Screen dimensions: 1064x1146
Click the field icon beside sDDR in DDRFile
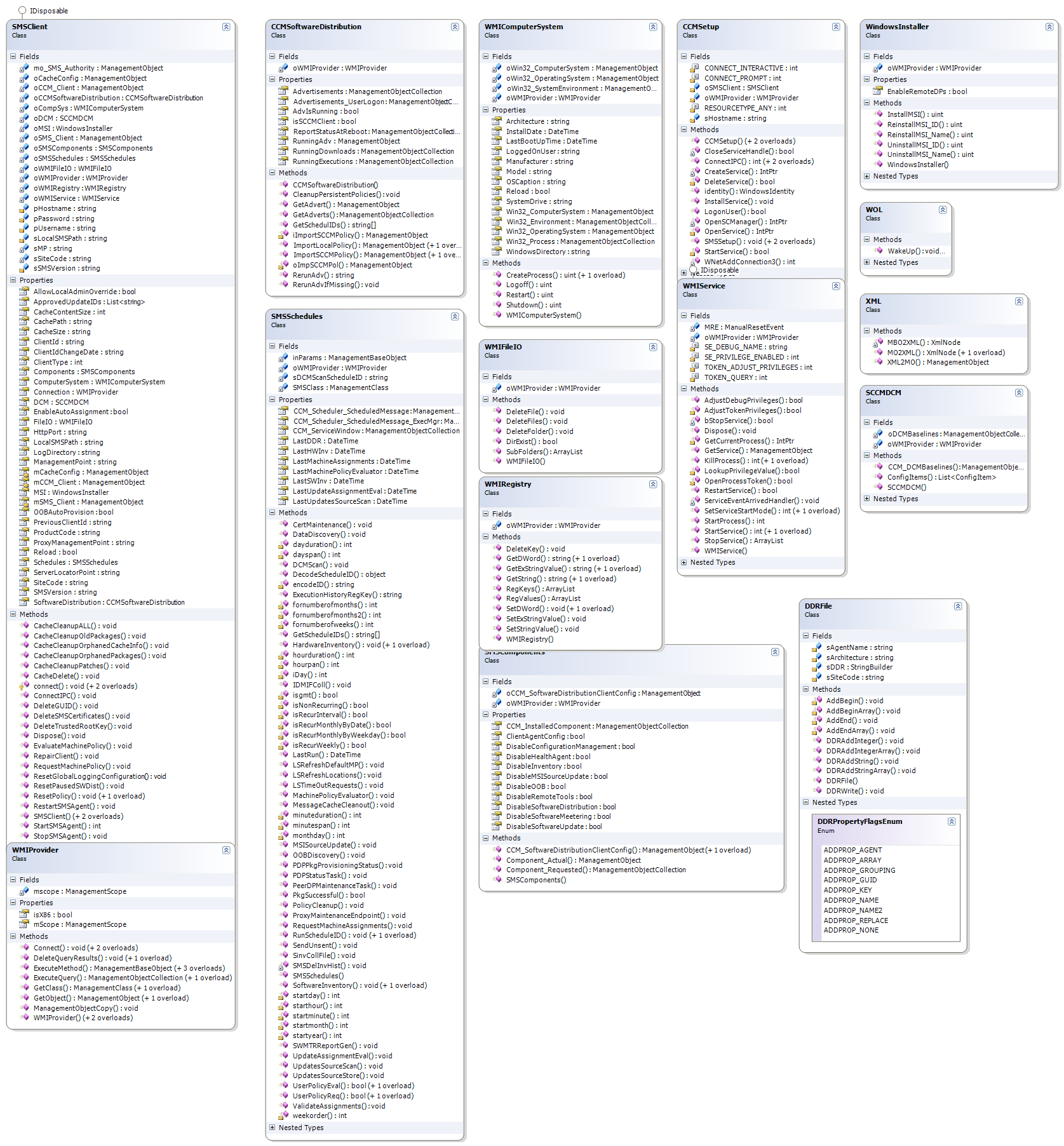817,667
